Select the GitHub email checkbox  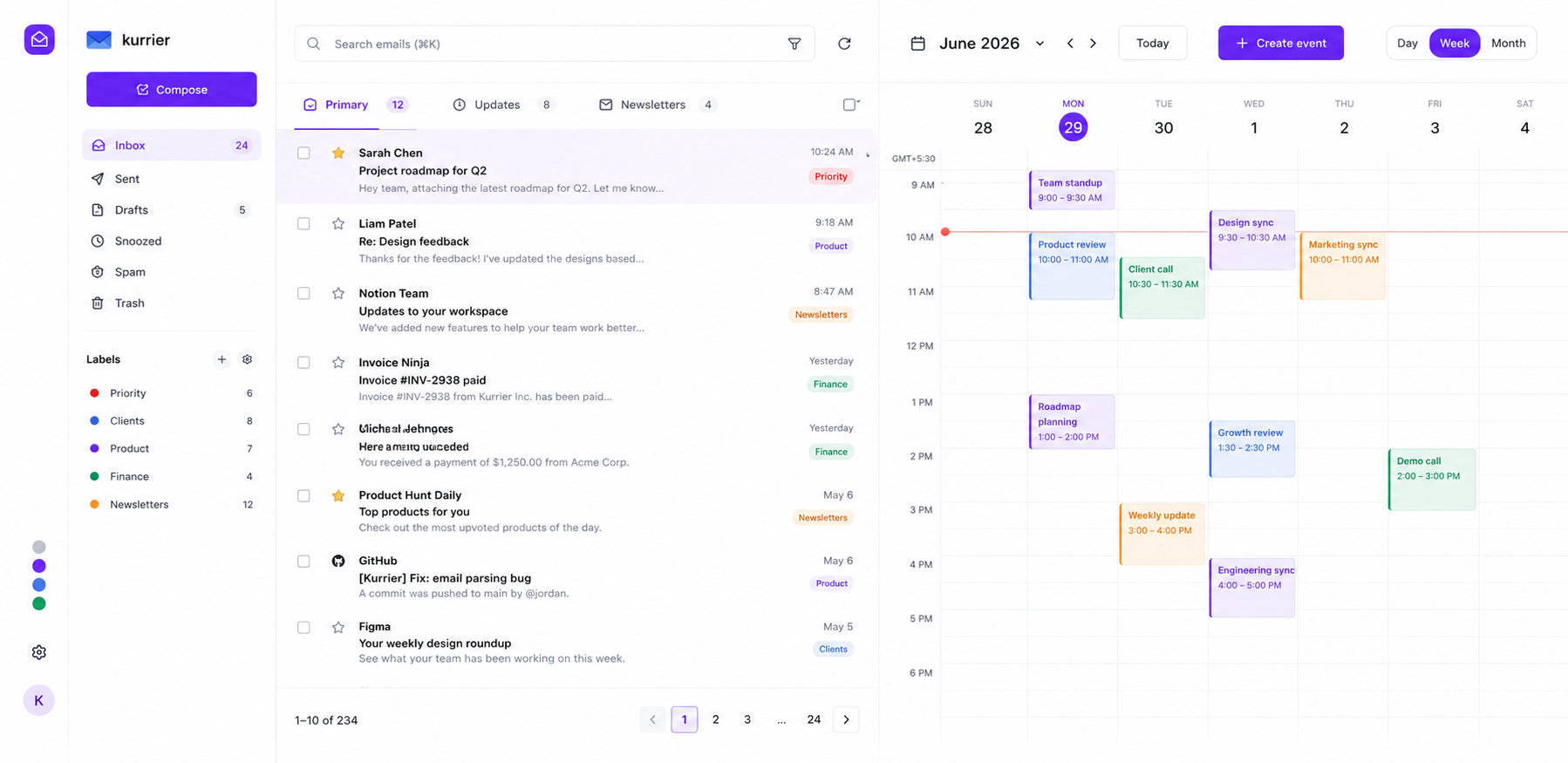tap(303, 562)
